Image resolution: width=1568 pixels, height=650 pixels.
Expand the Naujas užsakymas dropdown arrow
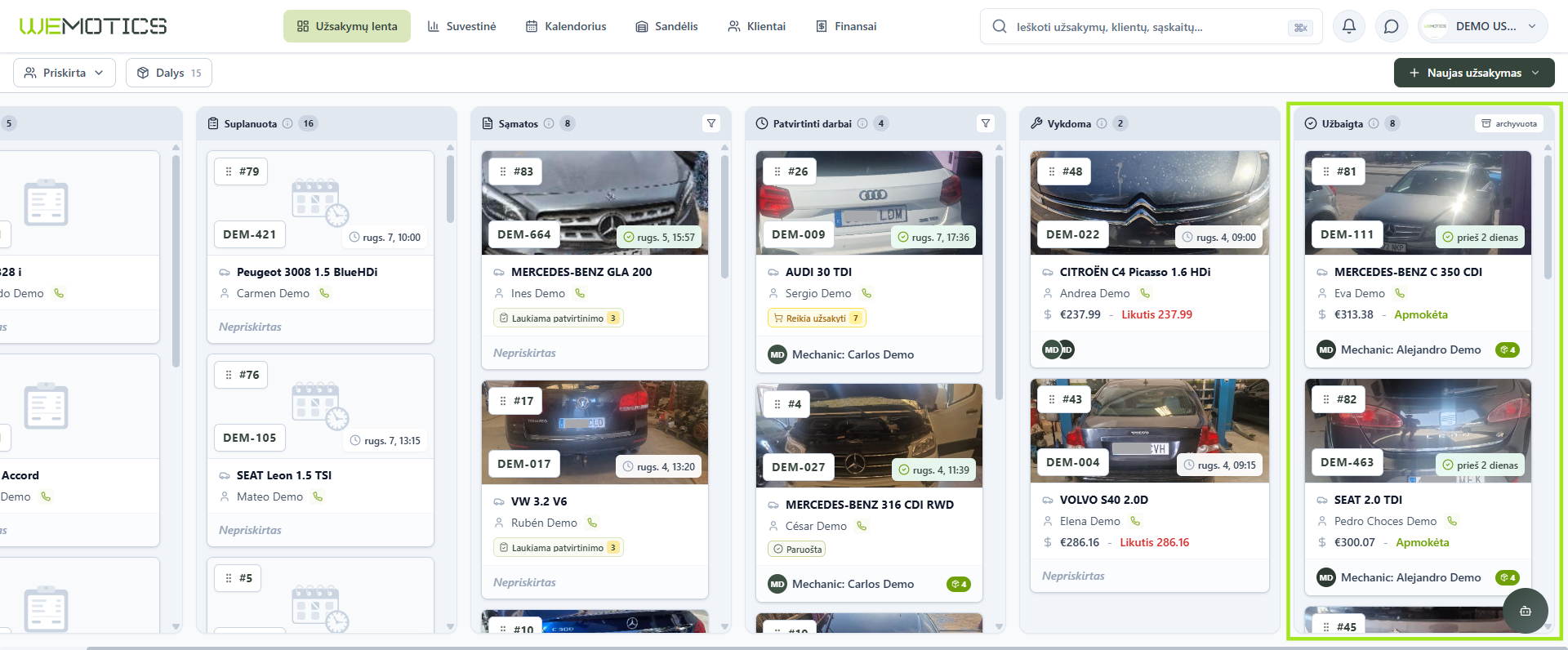pos(1535,73)
